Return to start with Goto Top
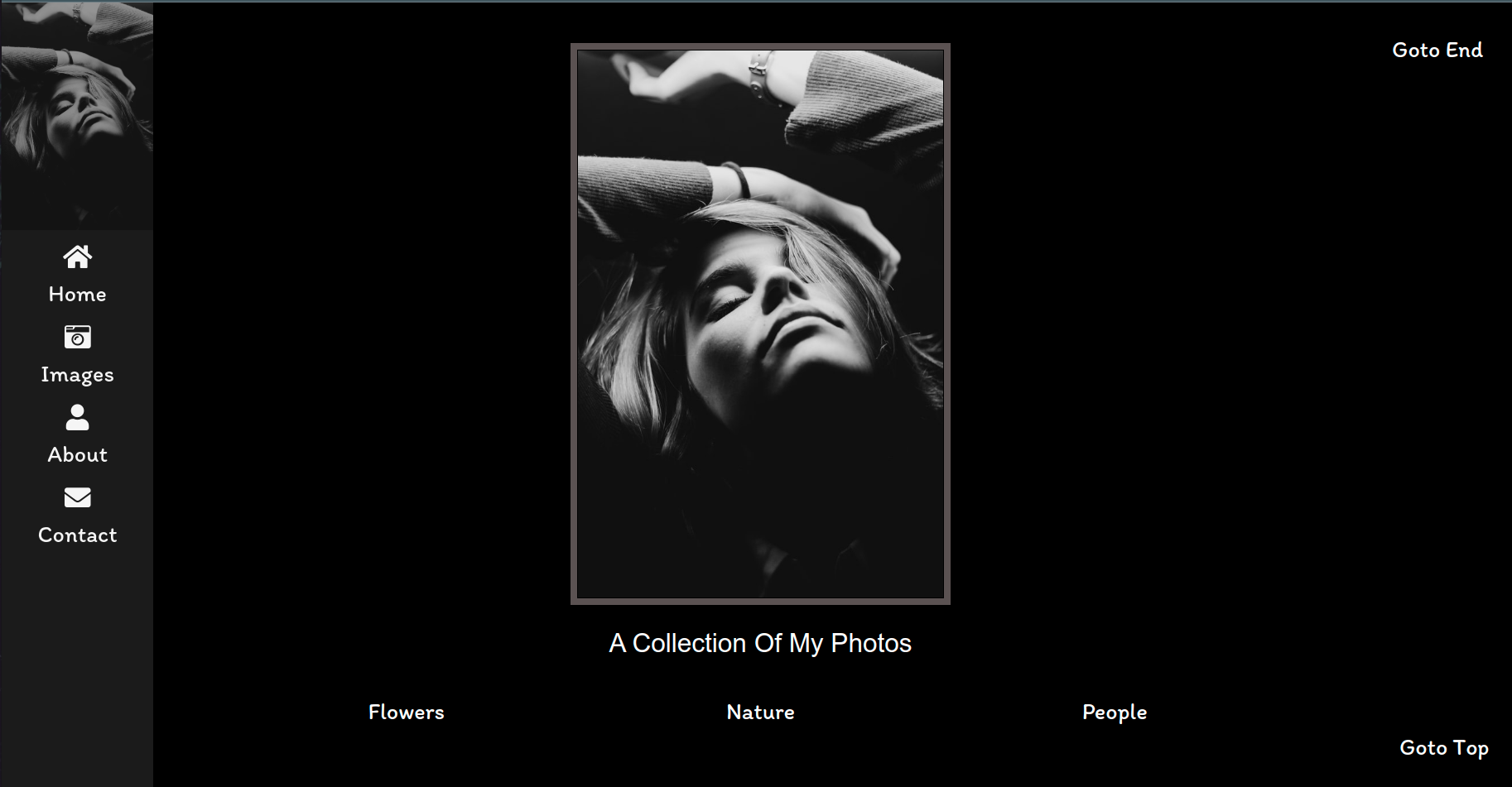 1444,748
